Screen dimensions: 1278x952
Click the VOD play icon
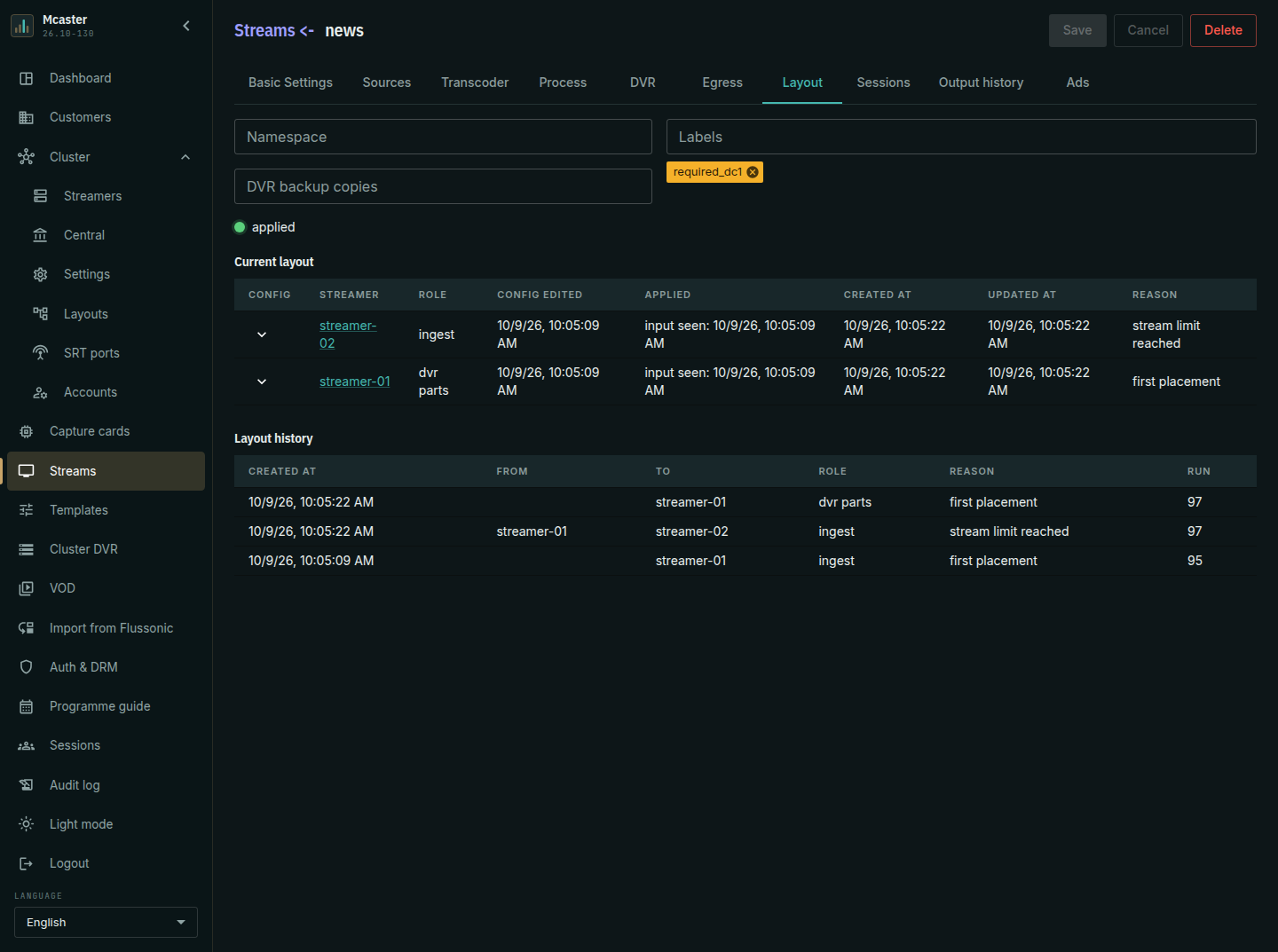pyautogui.click(x=27, y=588)
